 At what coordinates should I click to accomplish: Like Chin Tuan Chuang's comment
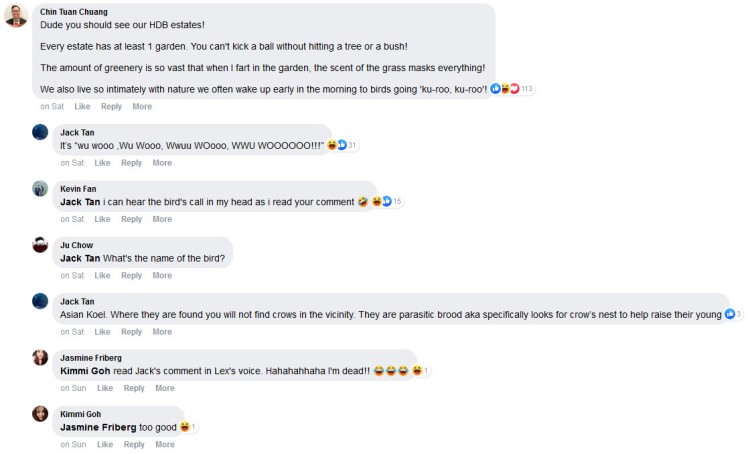[x=82, y=106]
